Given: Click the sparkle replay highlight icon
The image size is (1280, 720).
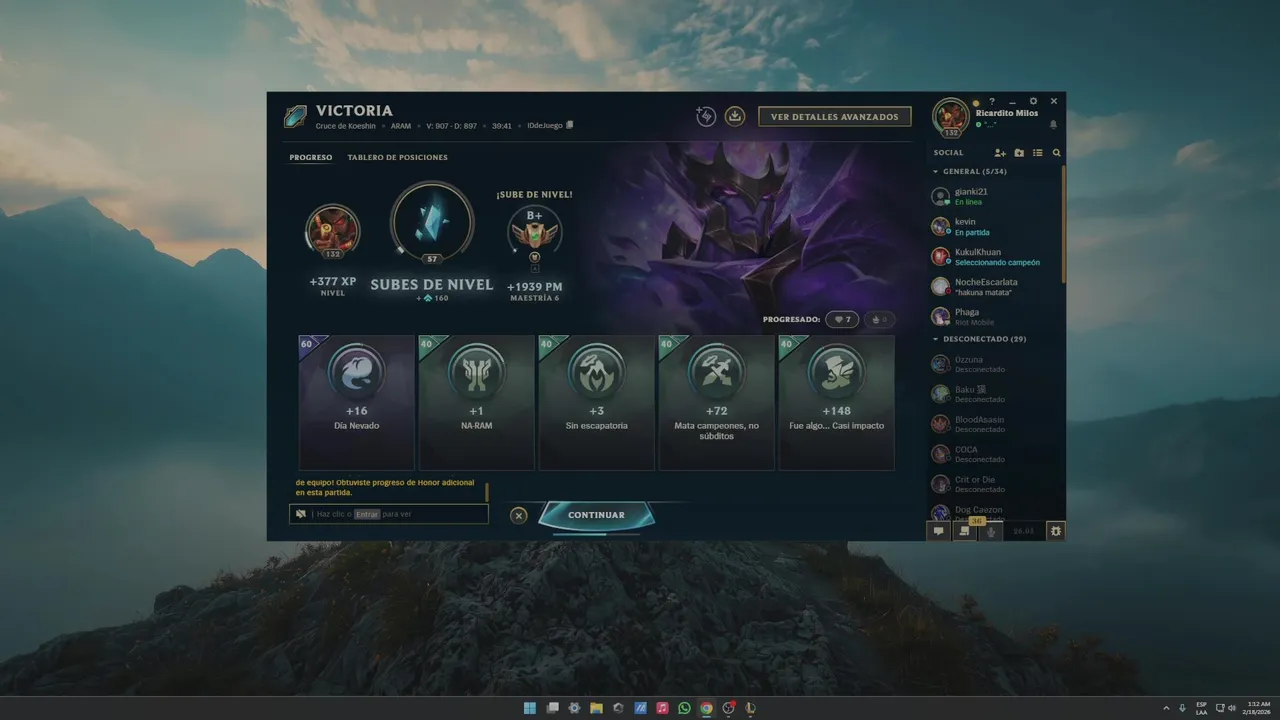Looking at the screenshot, I should coord(706,116).
